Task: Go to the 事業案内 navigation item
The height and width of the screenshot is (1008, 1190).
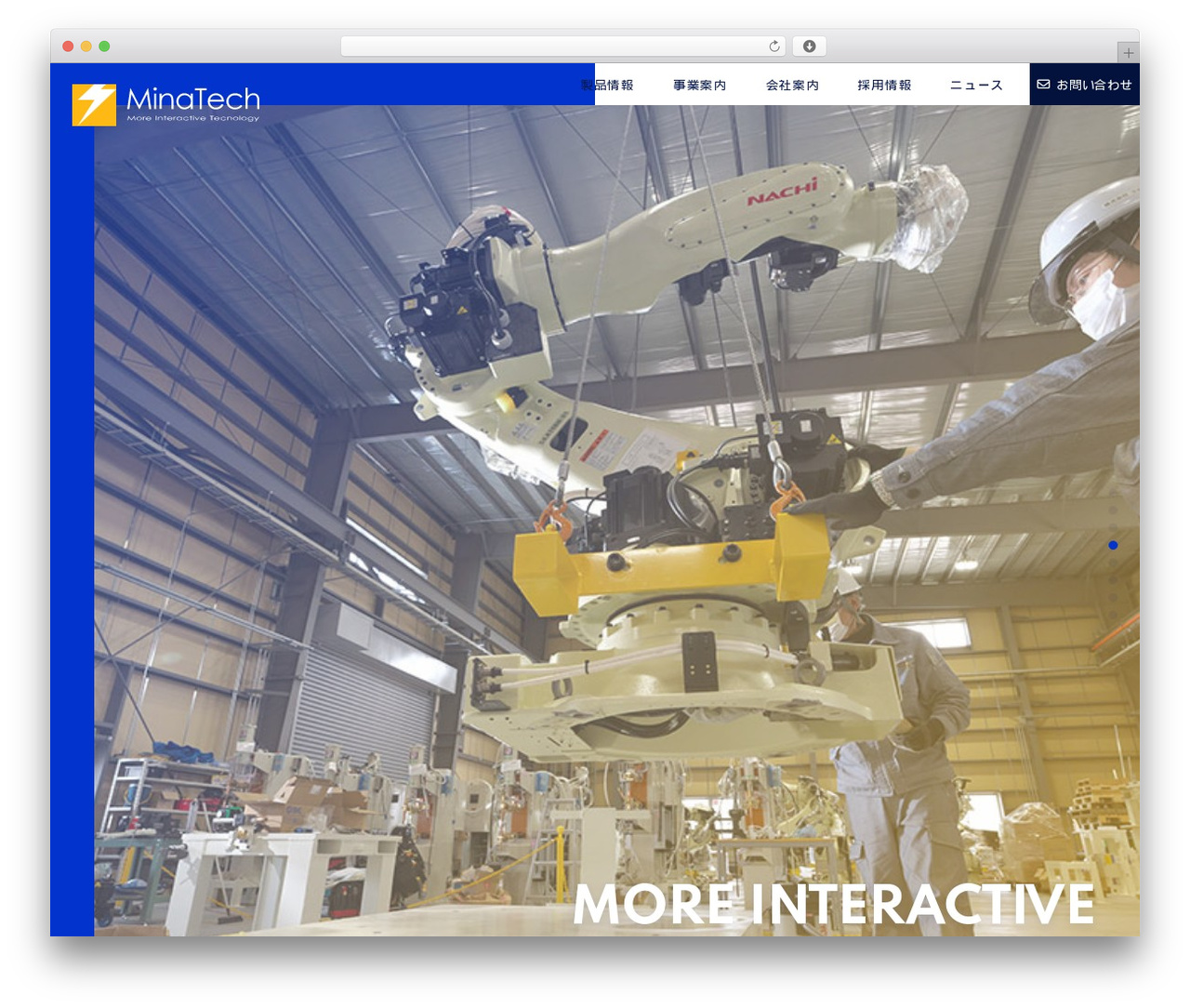Action: [x=700, y=85]
